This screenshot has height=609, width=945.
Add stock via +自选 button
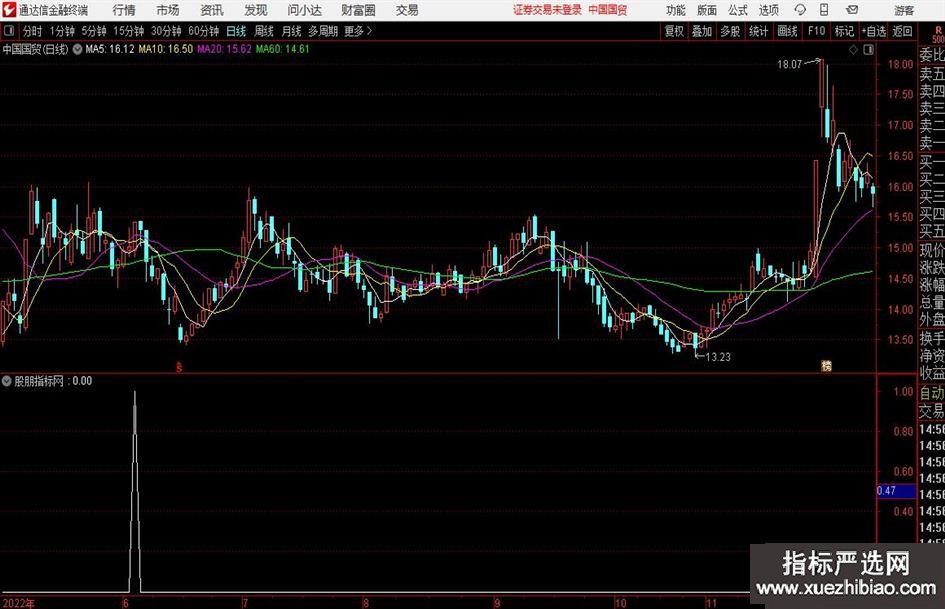click(874, 31)
